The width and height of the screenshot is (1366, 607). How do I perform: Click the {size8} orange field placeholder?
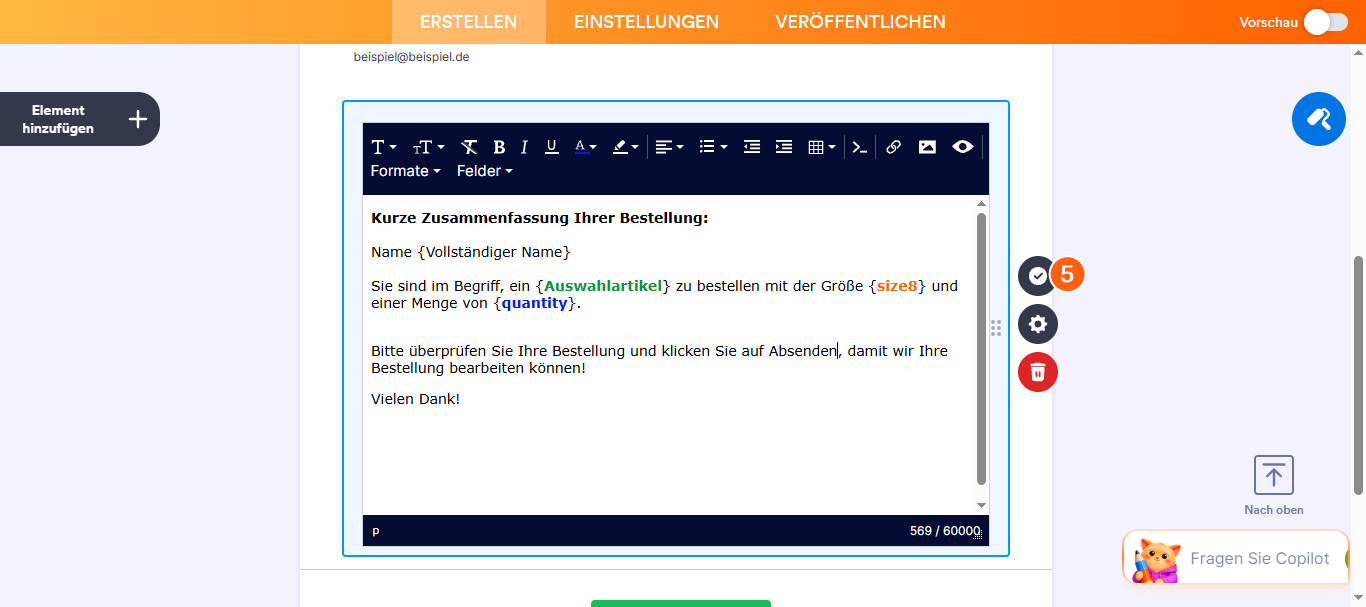point(897,286)
